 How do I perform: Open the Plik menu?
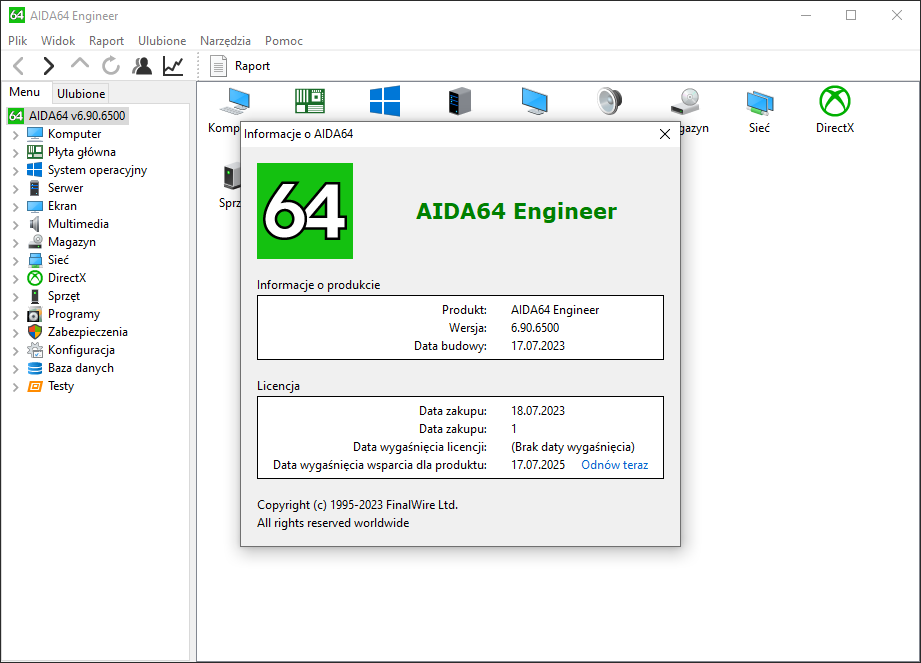coord(18,41)
